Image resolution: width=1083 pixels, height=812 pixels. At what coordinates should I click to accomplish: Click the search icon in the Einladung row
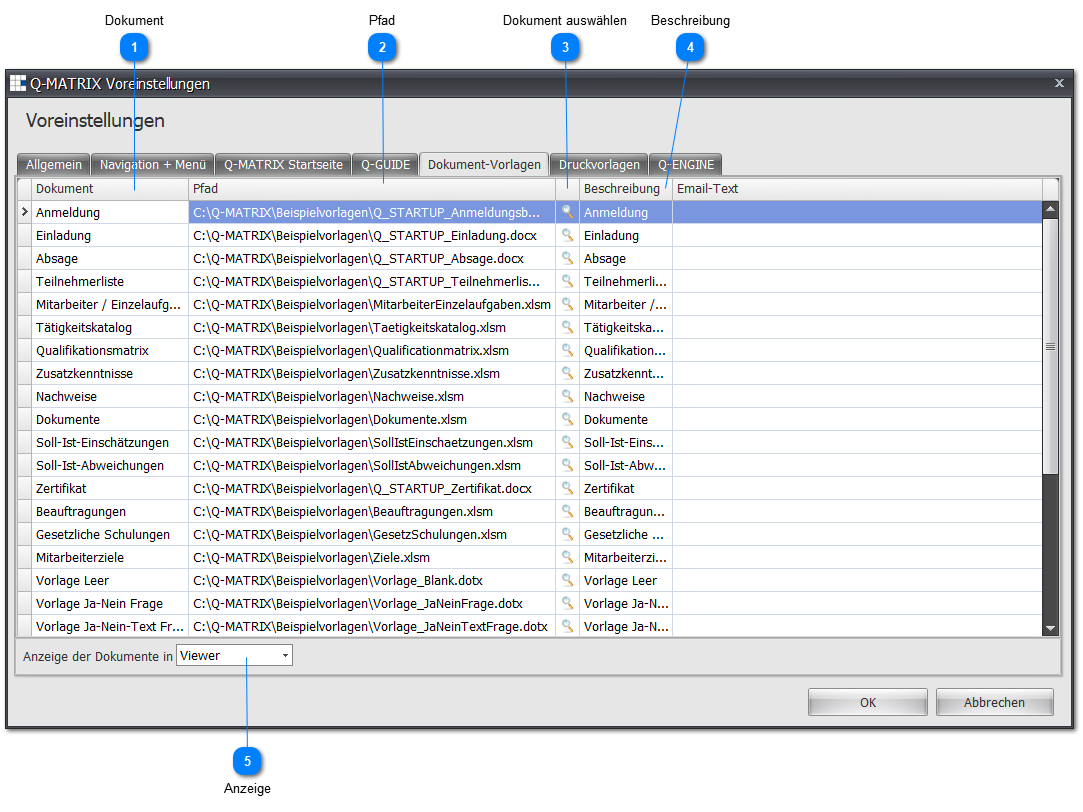coord(567,235)
